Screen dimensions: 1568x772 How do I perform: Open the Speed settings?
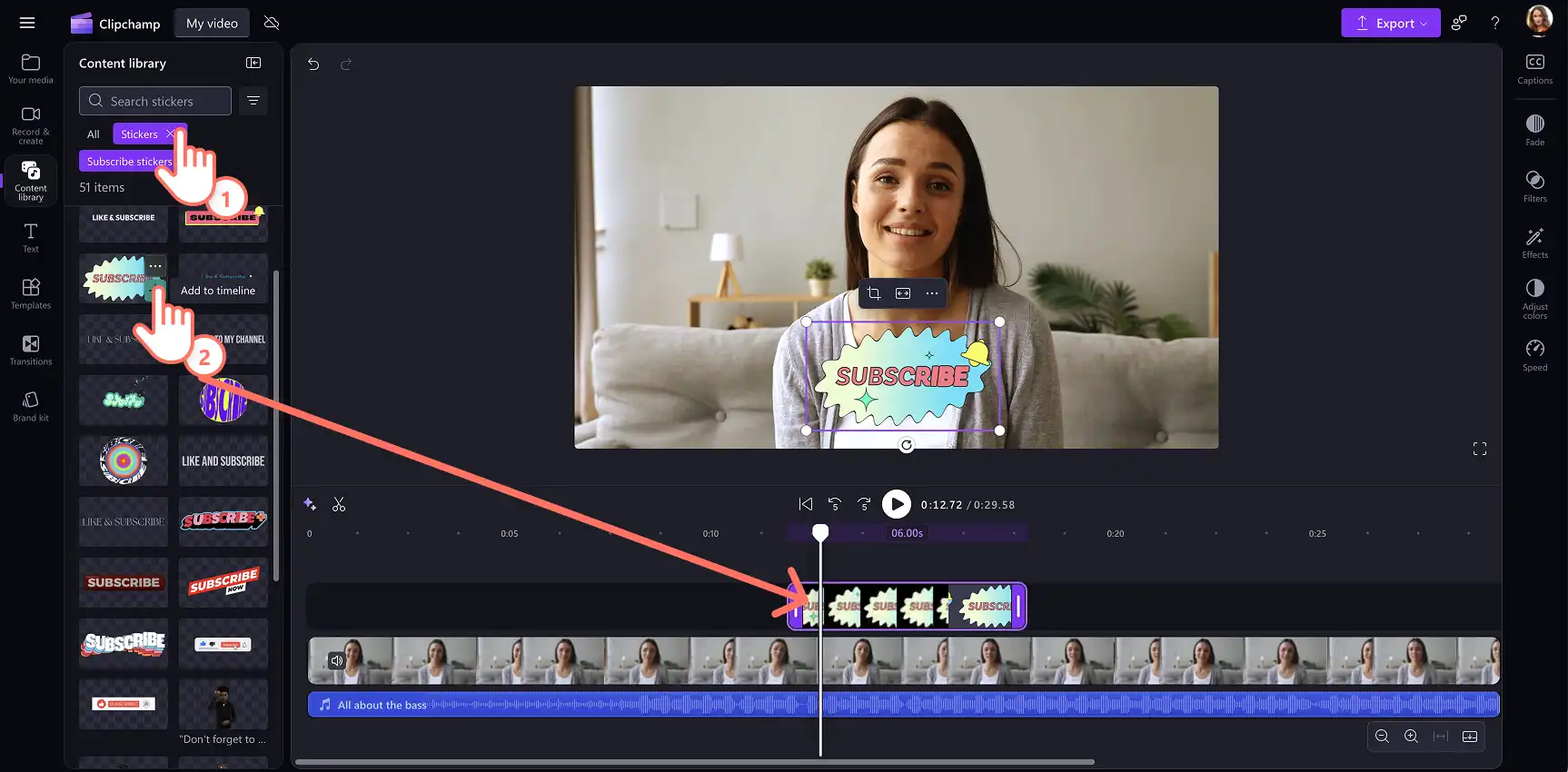click(1534, 355)
